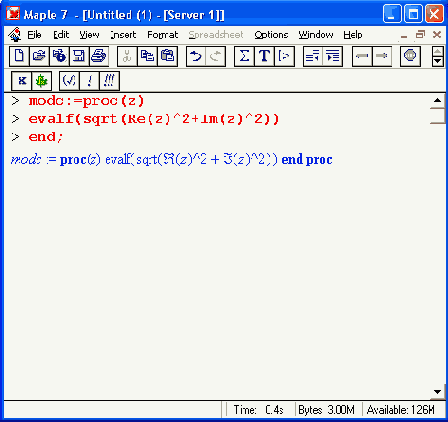Open an existing file with the folder icon
The height and width of the screenshot is (422, 448).
pos(39,56)
